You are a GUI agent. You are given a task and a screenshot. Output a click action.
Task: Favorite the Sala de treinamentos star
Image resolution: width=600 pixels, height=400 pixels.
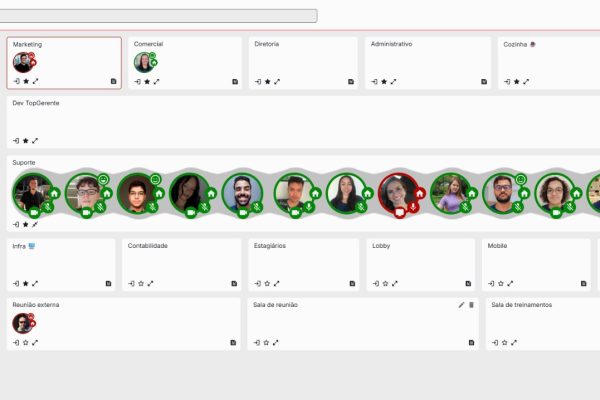pyautogui.click(x=504, y=343)
